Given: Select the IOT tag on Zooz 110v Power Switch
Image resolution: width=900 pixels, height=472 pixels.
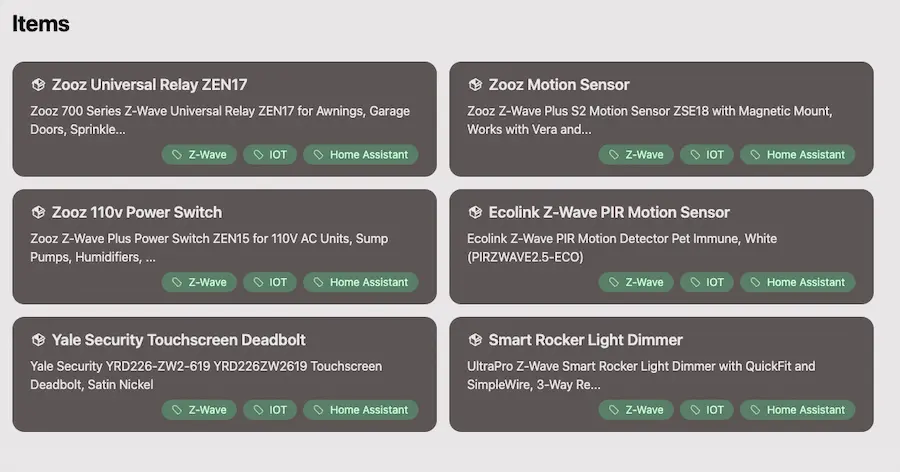Looking at the screenshot, I should [270, 282].
